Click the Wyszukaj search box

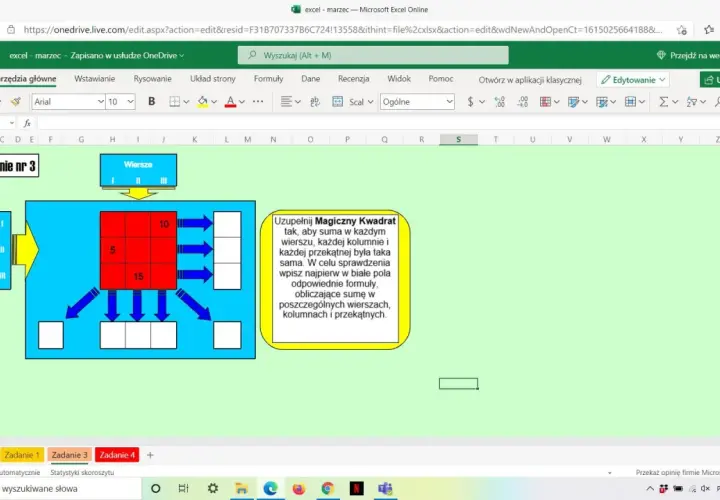373,55
